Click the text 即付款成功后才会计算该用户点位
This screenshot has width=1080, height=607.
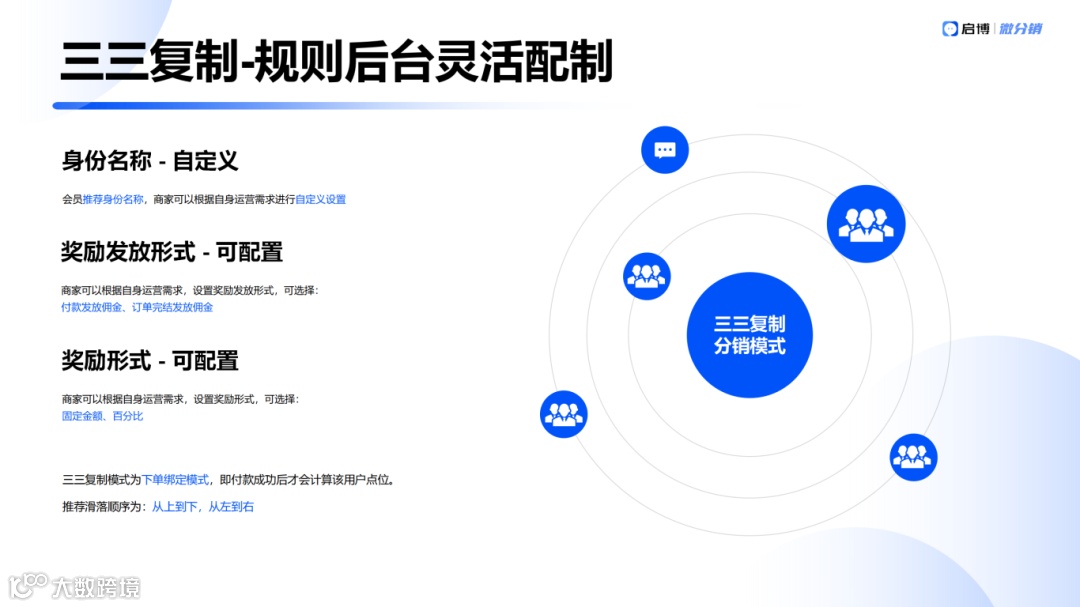pyautogui.click(x=305, y=480)
